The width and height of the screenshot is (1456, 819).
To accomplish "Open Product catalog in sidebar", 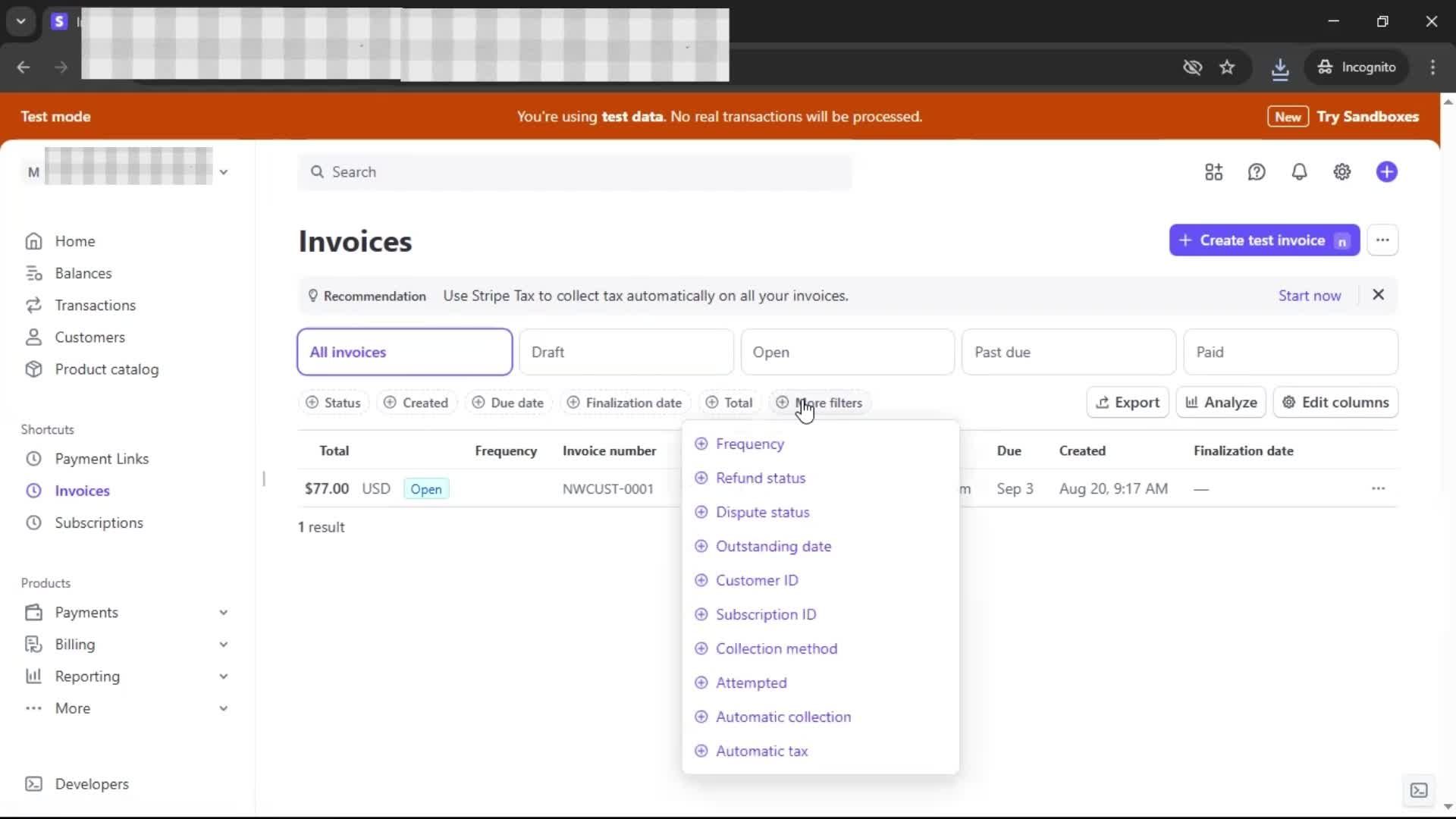I will point(106,369).
